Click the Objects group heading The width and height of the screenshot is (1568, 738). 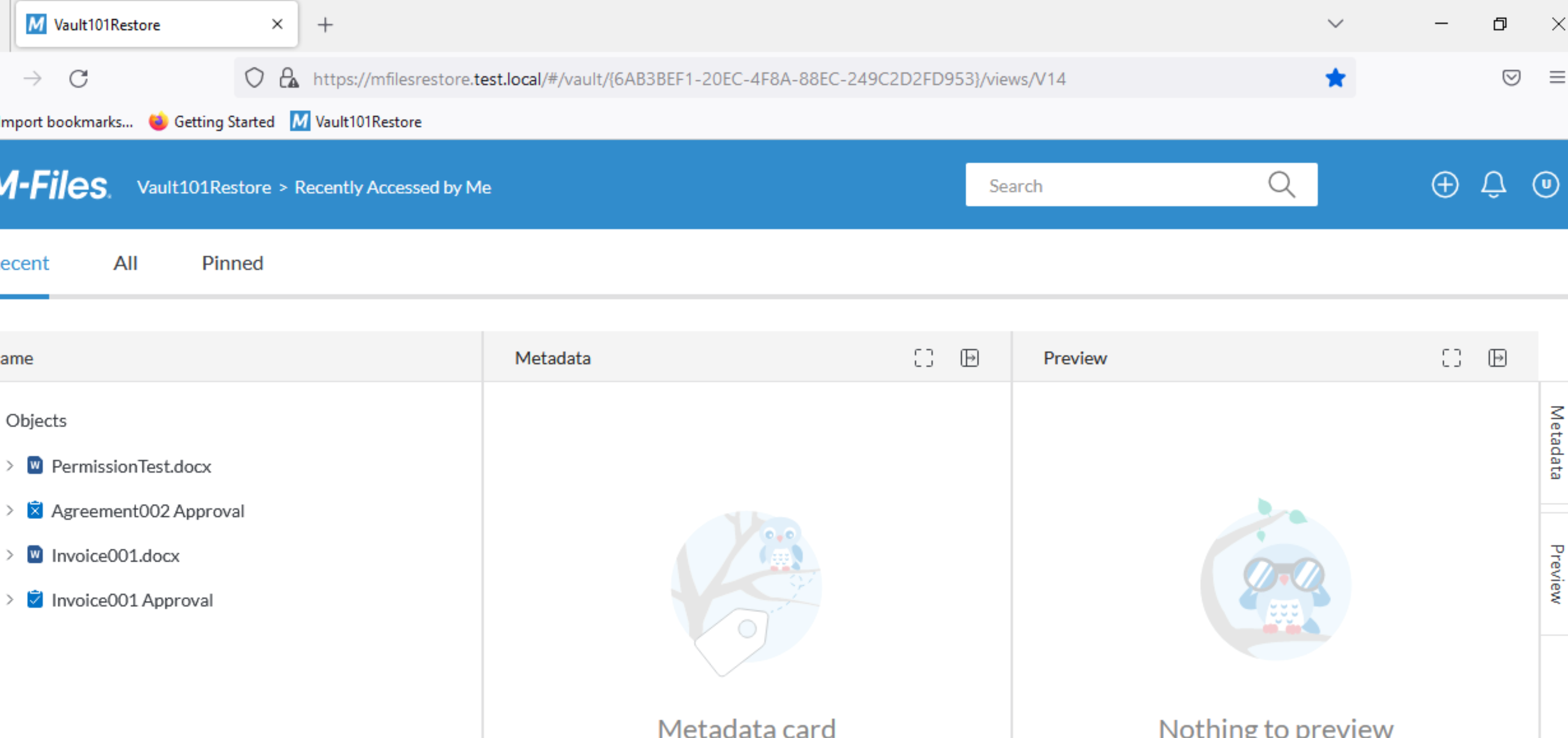pyautogui.click(x=36, y=421)
